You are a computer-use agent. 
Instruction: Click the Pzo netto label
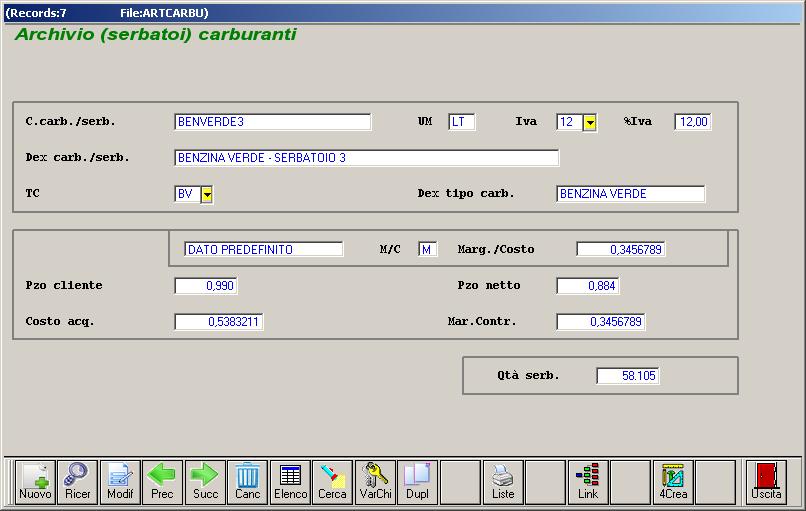(489, 285)
